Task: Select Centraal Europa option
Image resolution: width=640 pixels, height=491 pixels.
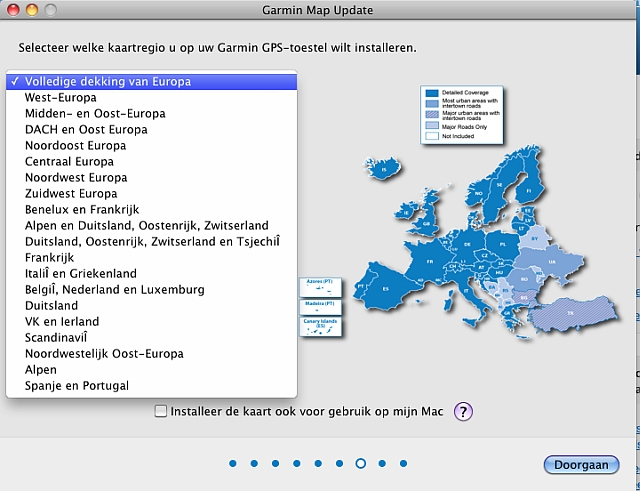Action: click(151, 162)
